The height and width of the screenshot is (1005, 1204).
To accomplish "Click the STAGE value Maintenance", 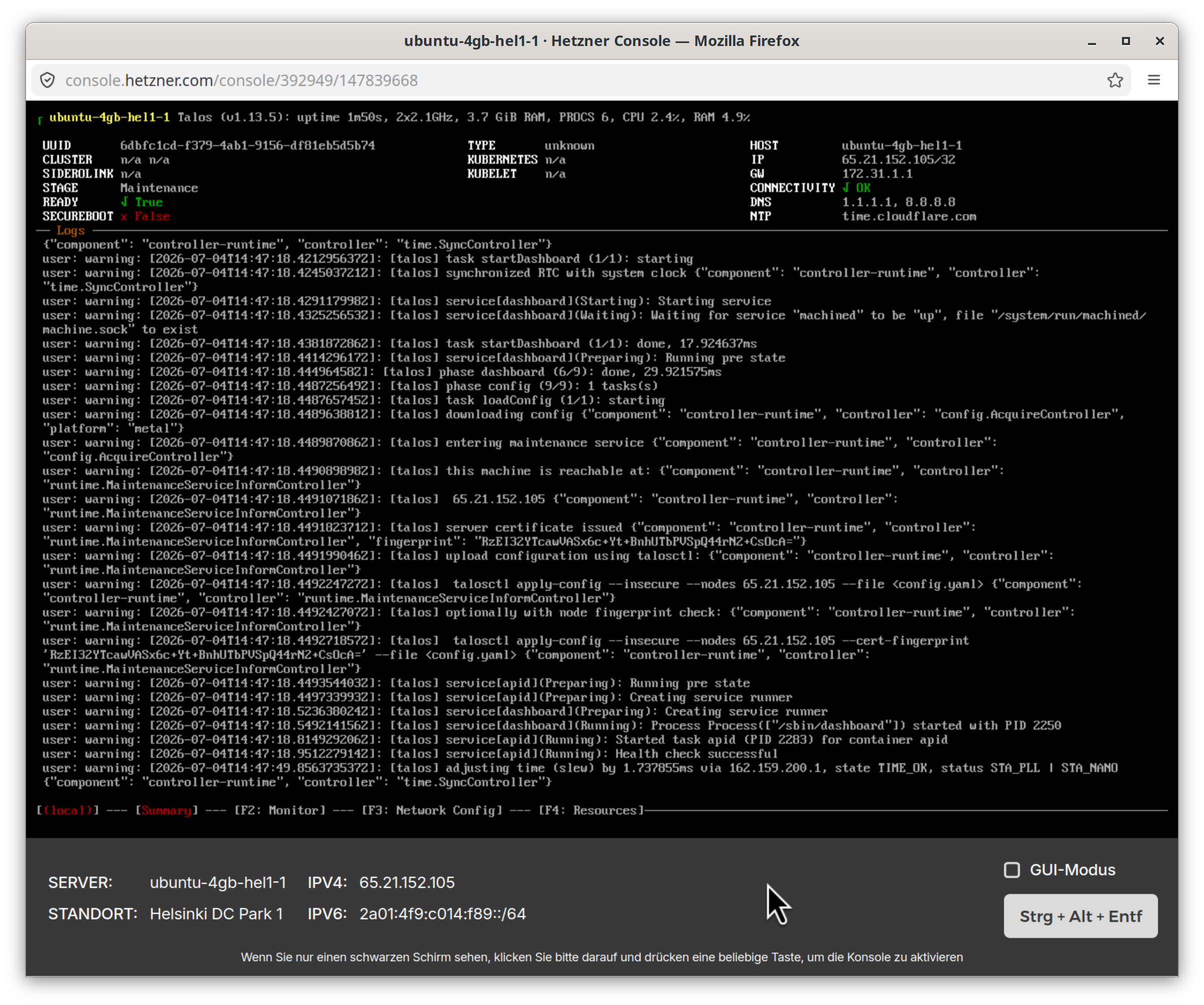I will (159, 188).
